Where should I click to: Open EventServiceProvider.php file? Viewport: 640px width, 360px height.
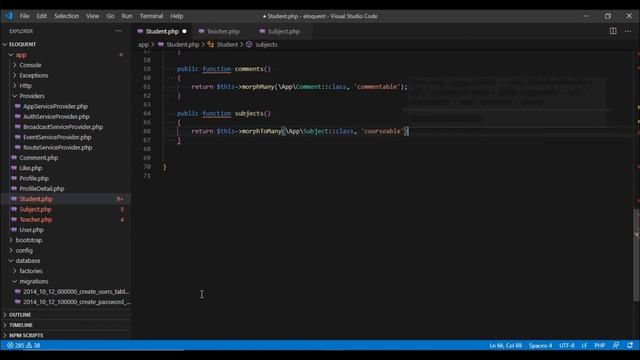click(x=57, y=137)
